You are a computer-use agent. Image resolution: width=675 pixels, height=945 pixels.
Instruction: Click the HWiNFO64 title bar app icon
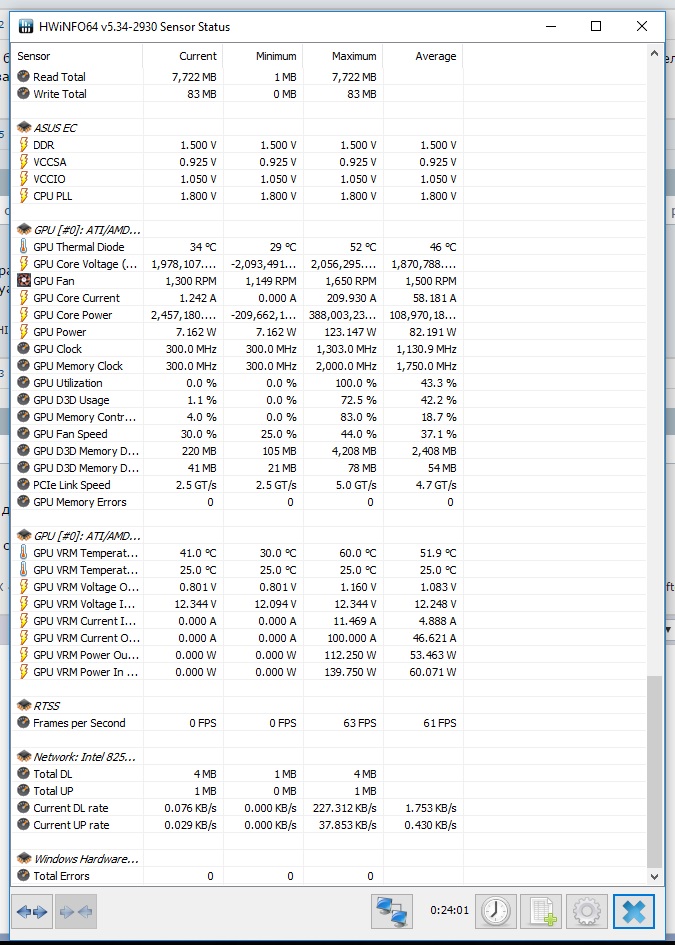point(25,27)
